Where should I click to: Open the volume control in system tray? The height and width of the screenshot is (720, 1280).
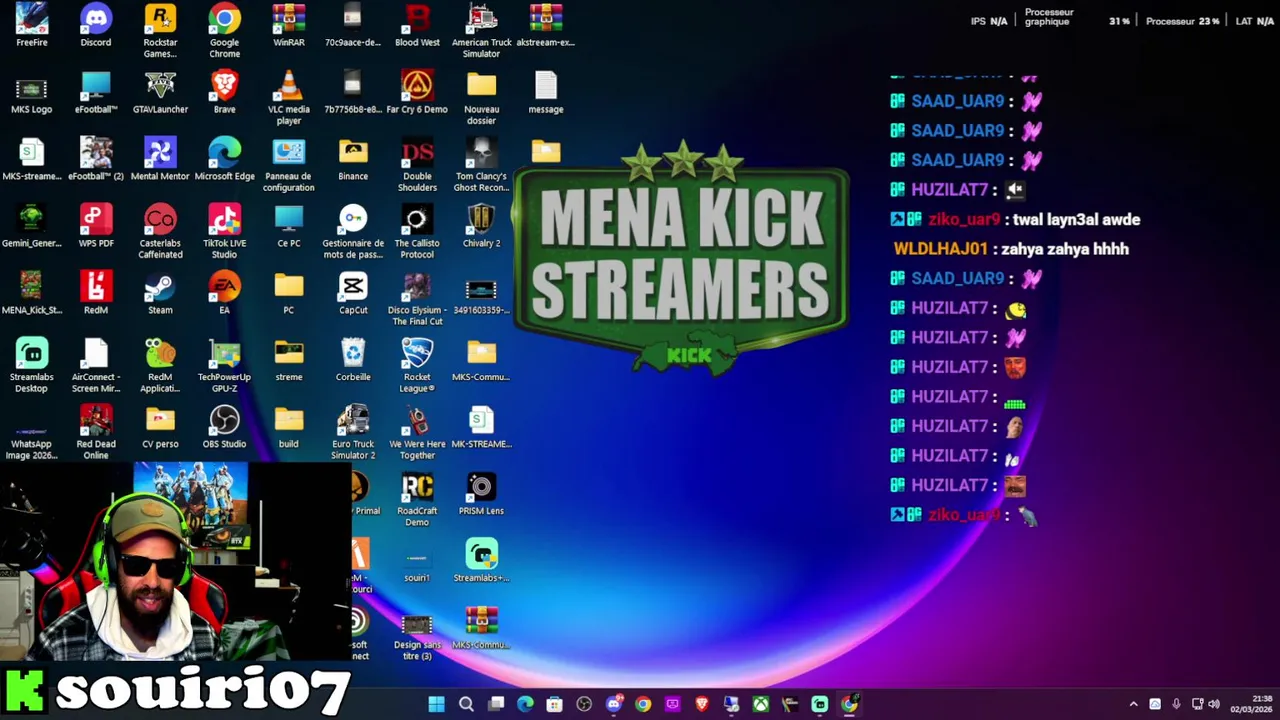(x=1214, y=704)
